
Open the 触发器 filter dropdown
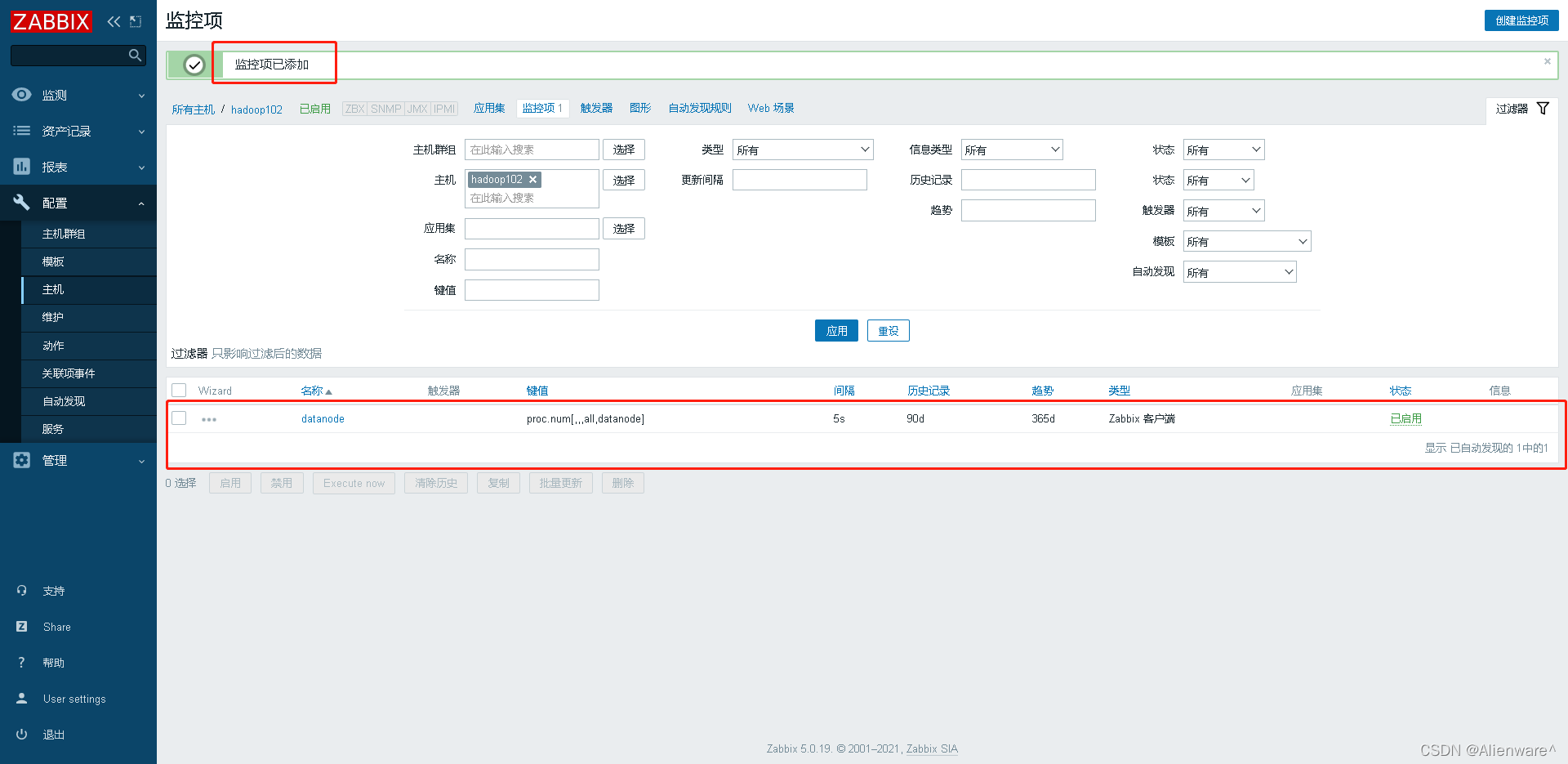[1223, 211]
